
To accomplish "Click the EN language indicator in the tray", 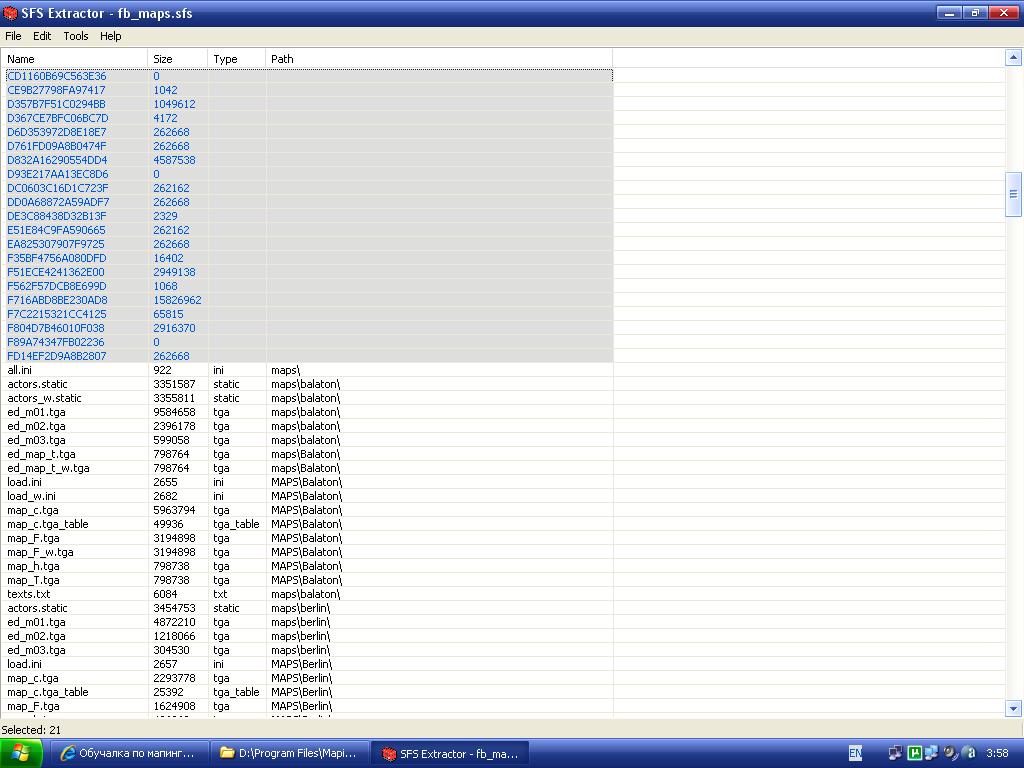I will click(x=855, y=754).
